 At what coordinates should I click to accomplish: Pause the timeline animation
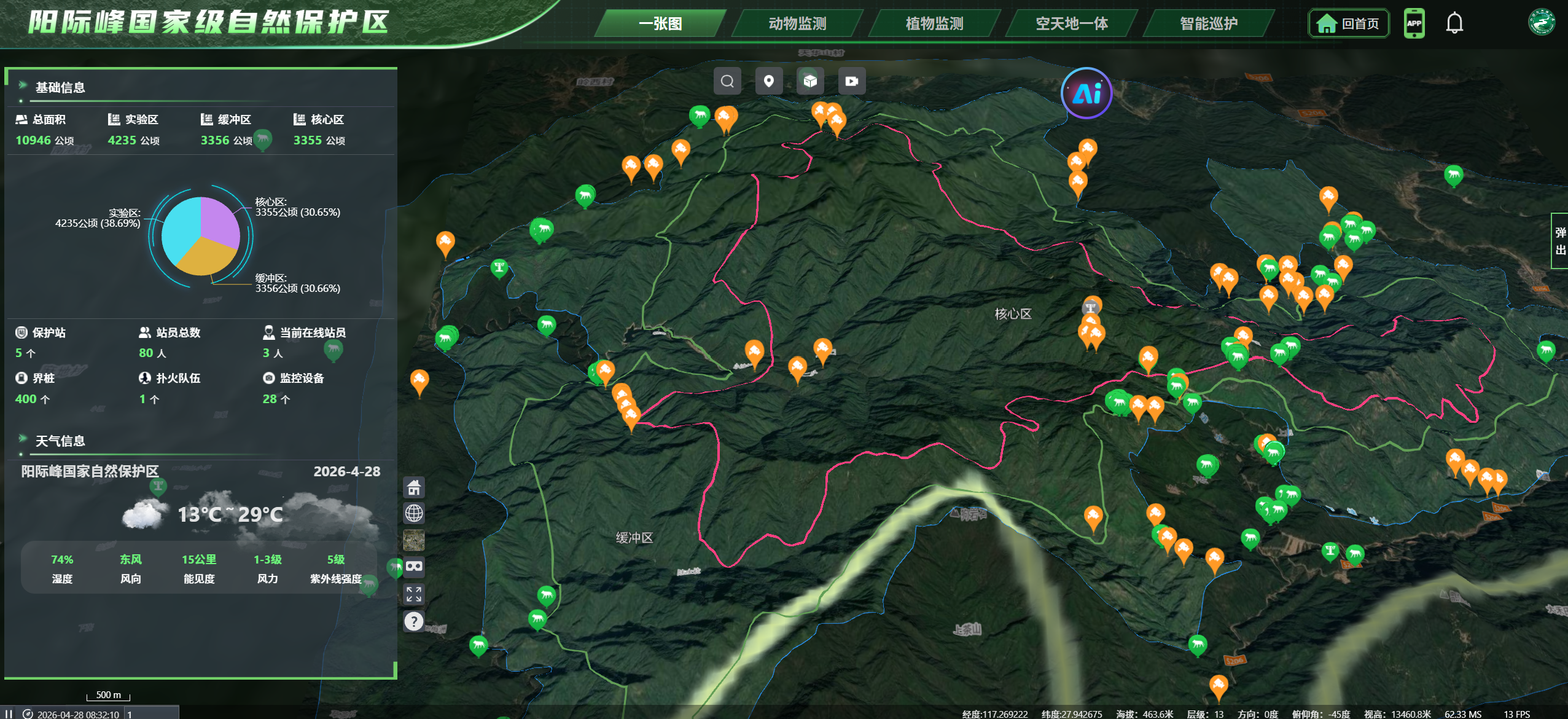point(9,714)
